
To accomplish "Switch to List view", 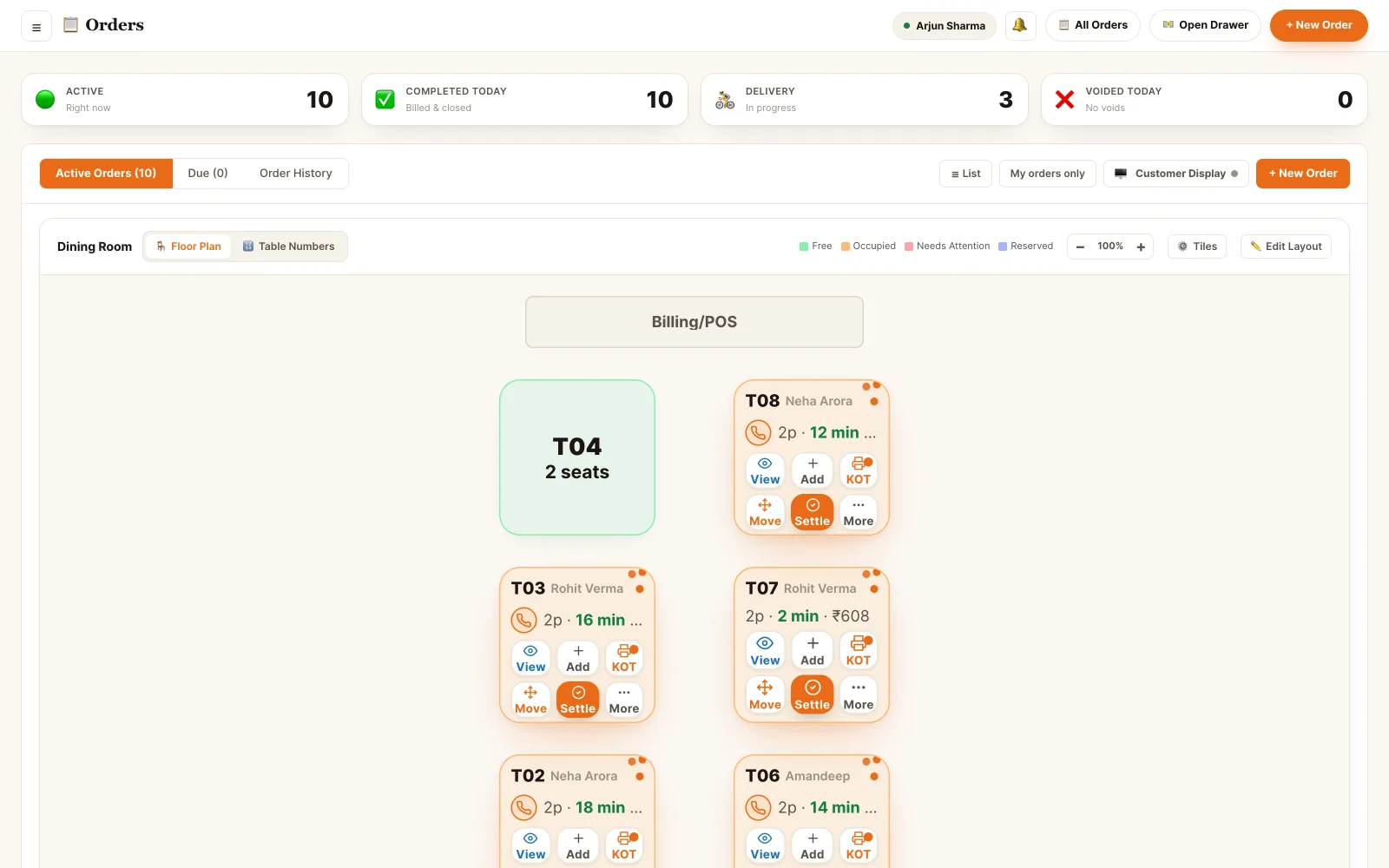I will pyautogui.click(x=965, y=174).
